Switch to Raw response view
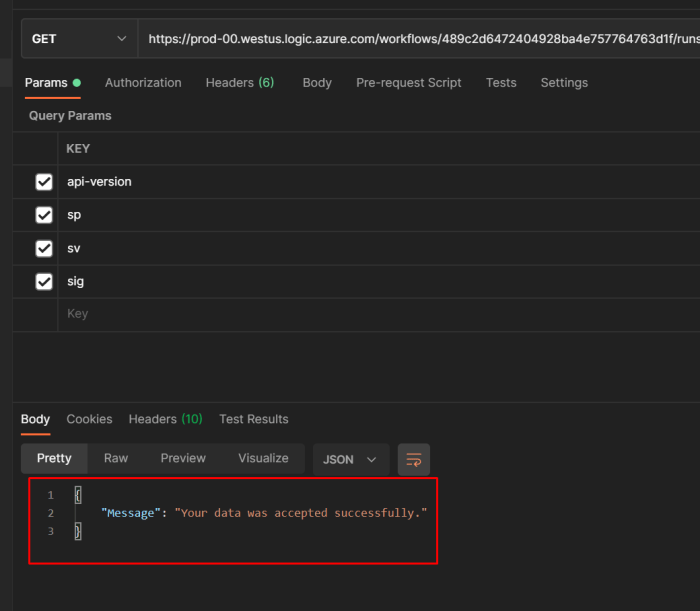Viewport: 700px width, 611px height. 116,458
